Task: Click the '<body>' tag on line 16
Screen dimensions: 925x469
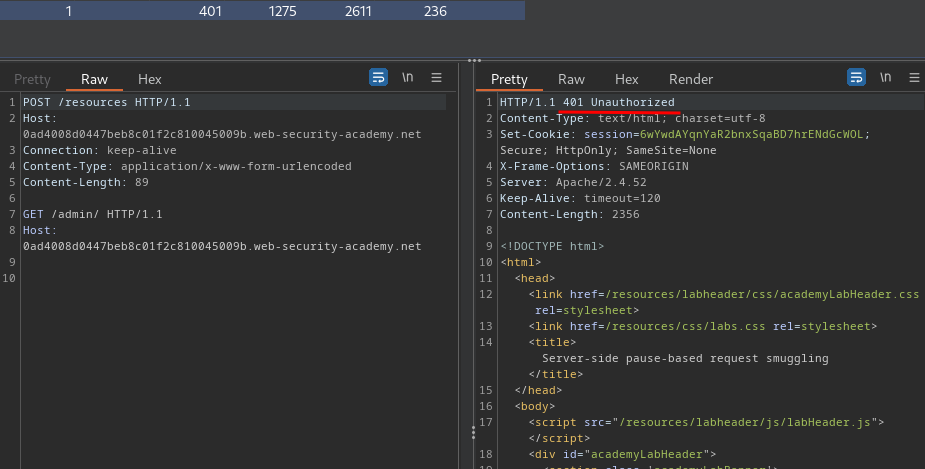Action: 534,406
